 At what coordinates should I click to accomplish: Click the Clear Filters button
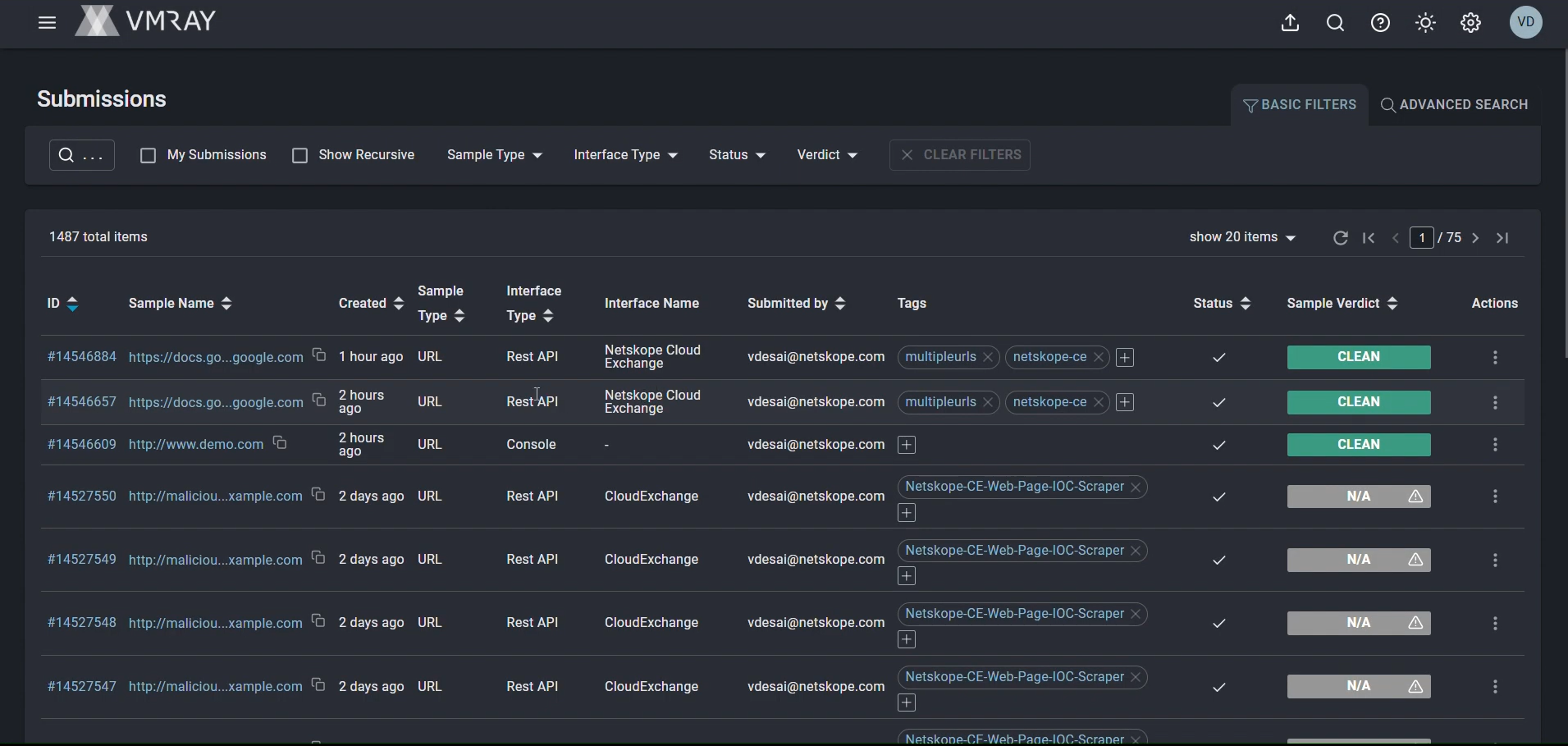[x=960, y=155]
